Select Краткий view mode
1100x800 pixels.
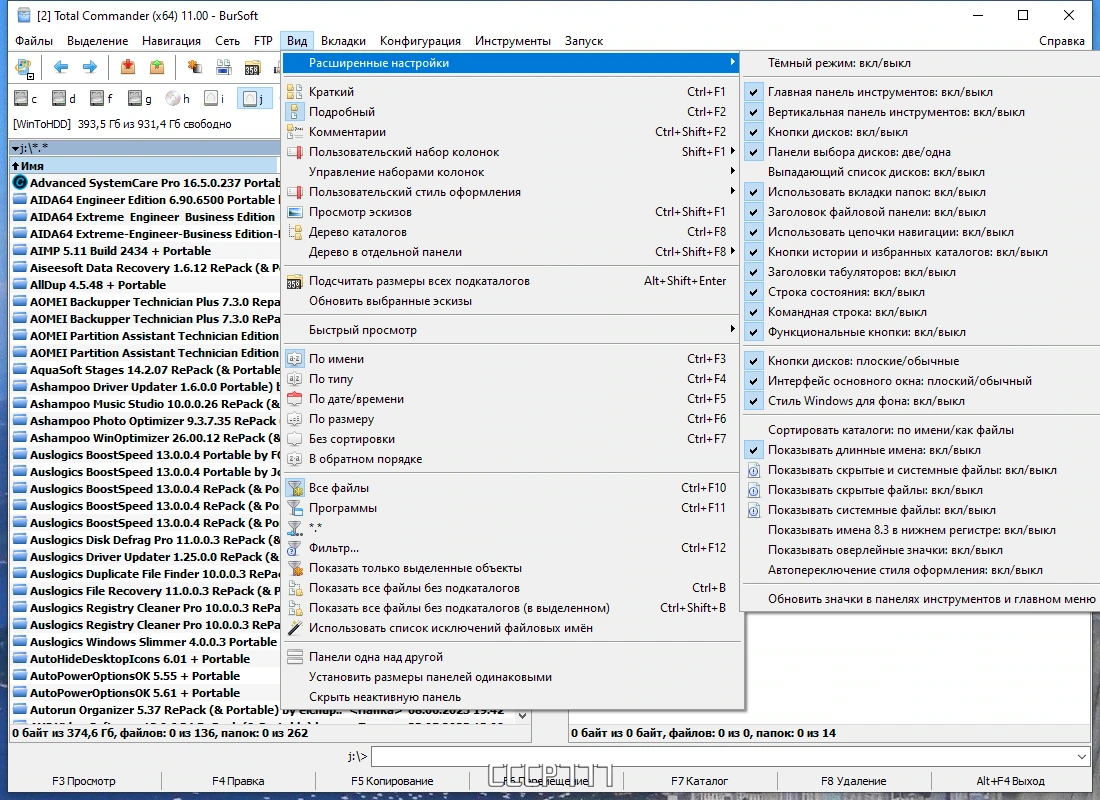pyautogui.click(x=512, y=91)
